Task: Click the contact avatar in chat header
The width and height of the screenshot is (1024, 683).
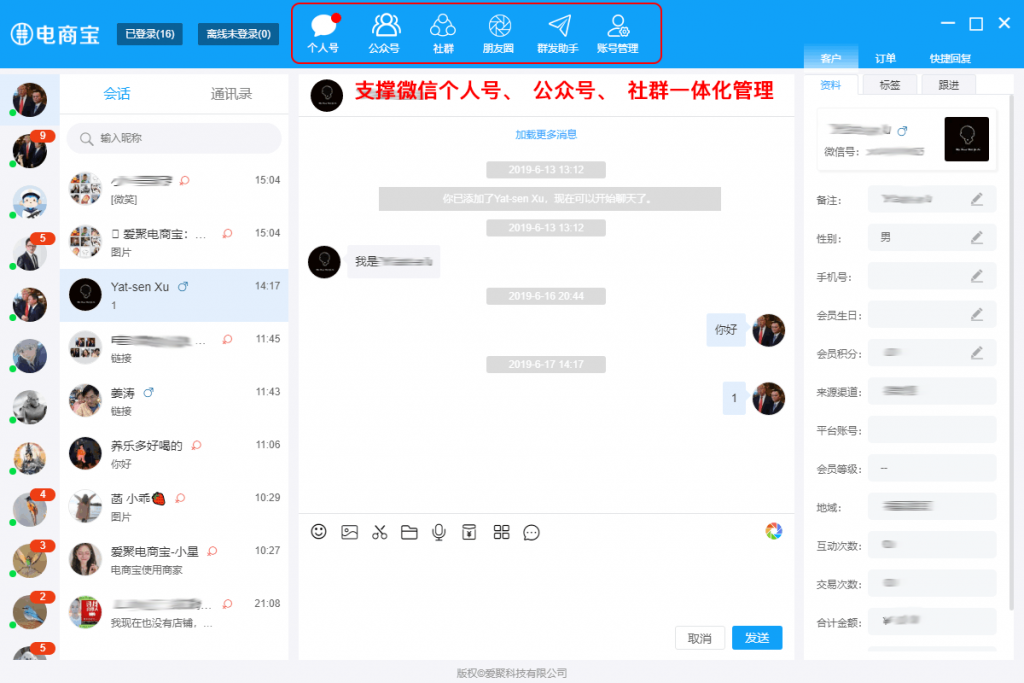Action: 327,95
